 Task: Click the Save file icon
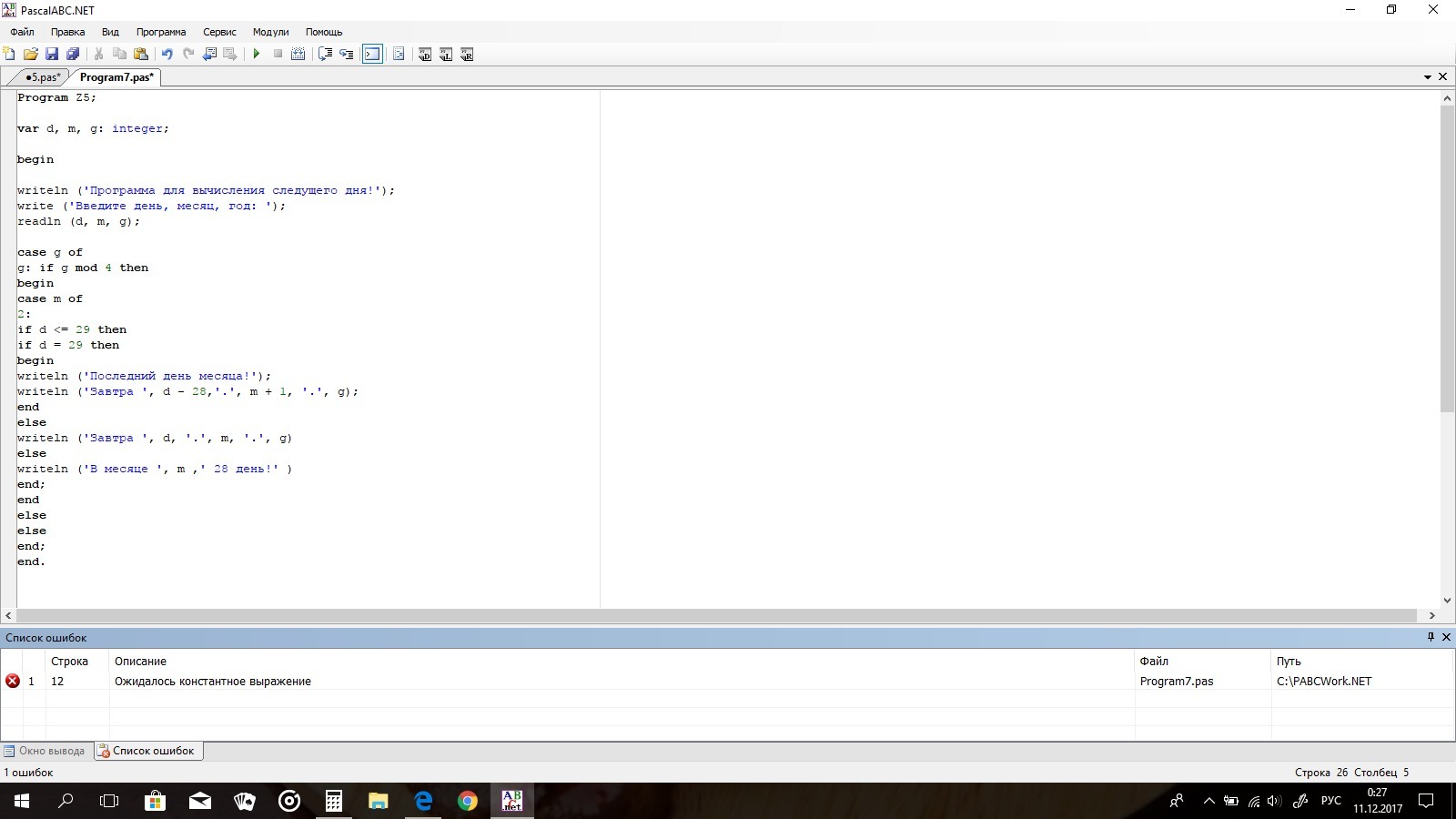pos(52,55)
